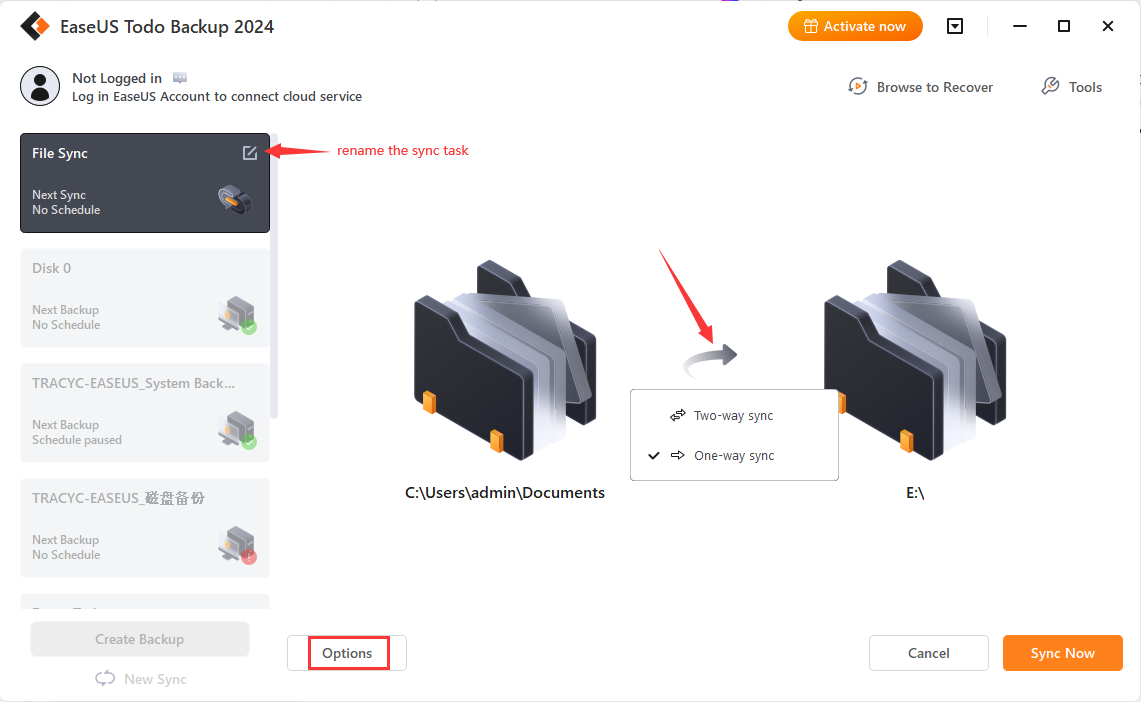Click the Sync Now button
The height and width of the screenshot is (702, 1141).
[x=1062, y=653]
